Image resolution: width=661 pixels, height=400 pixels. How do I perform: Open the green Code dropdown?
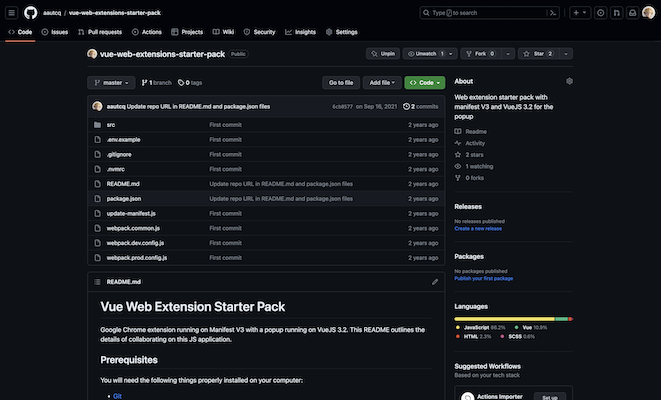click(425, 83)
